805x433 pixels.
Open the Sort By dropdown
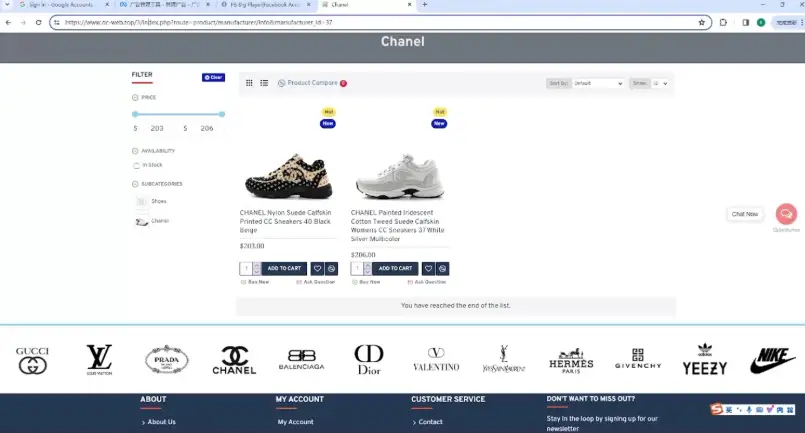(x=598, y=83)
